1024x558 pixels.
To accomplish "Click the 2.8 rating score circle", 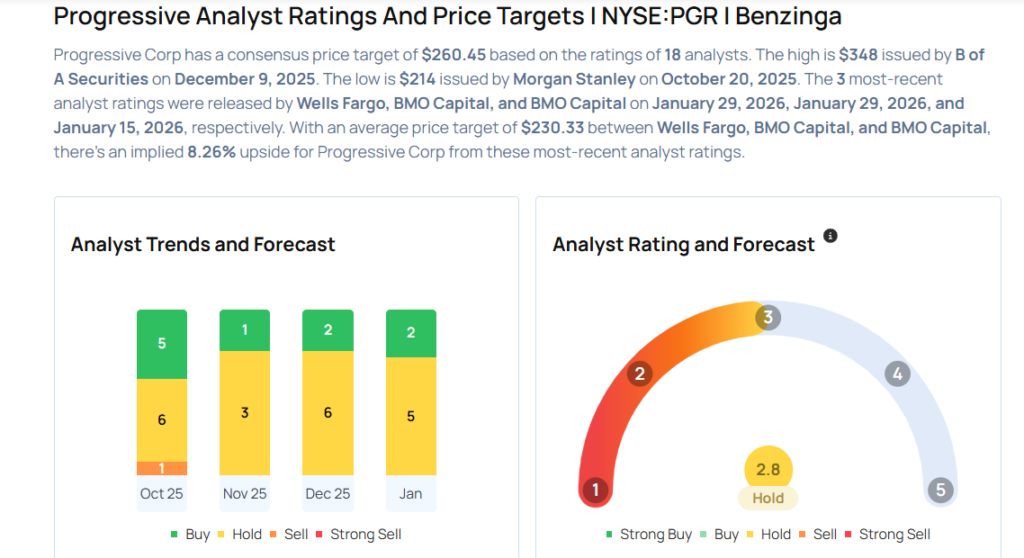I will point(768,470).
